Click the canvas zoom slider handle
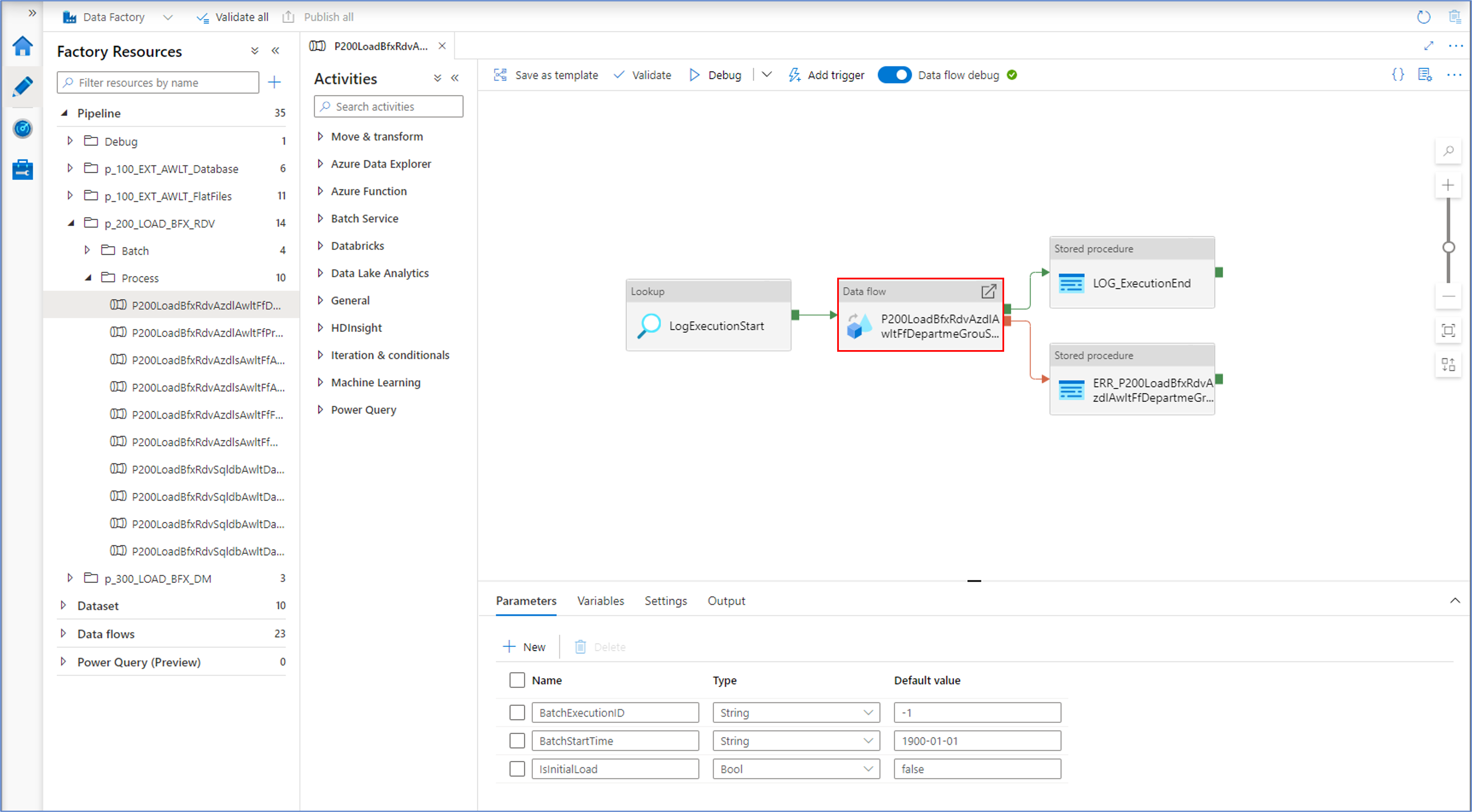1472x812 pixels. [x=1448, y=247]
